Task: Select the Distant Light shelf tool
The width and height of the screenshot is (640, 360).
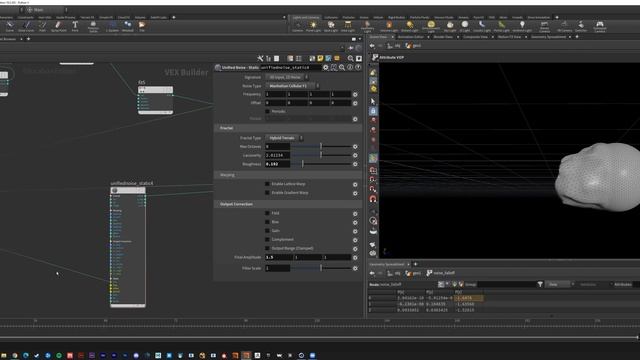Action: (409, 27)
